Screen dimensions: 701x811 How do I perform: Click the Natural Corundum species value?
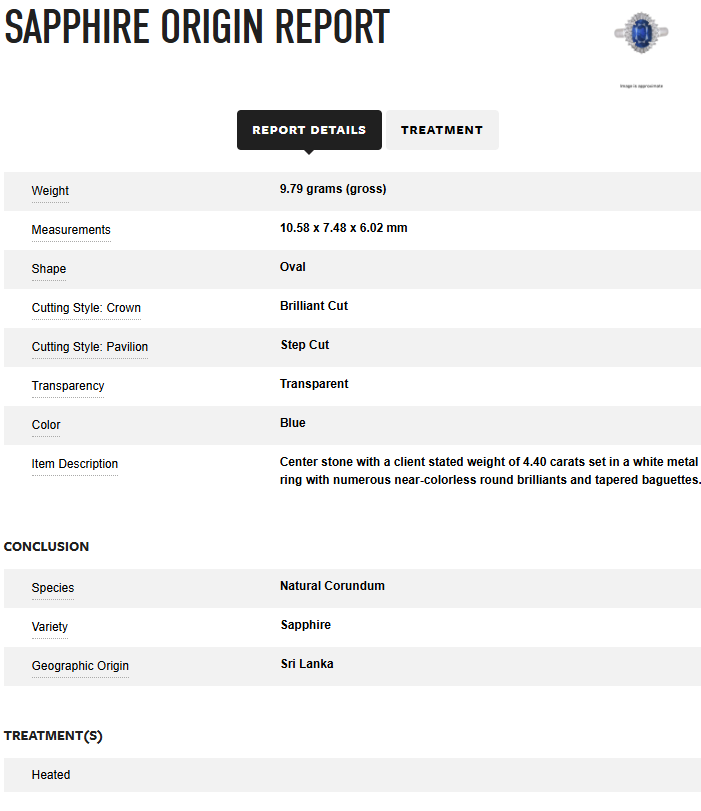tap(332, 586)
